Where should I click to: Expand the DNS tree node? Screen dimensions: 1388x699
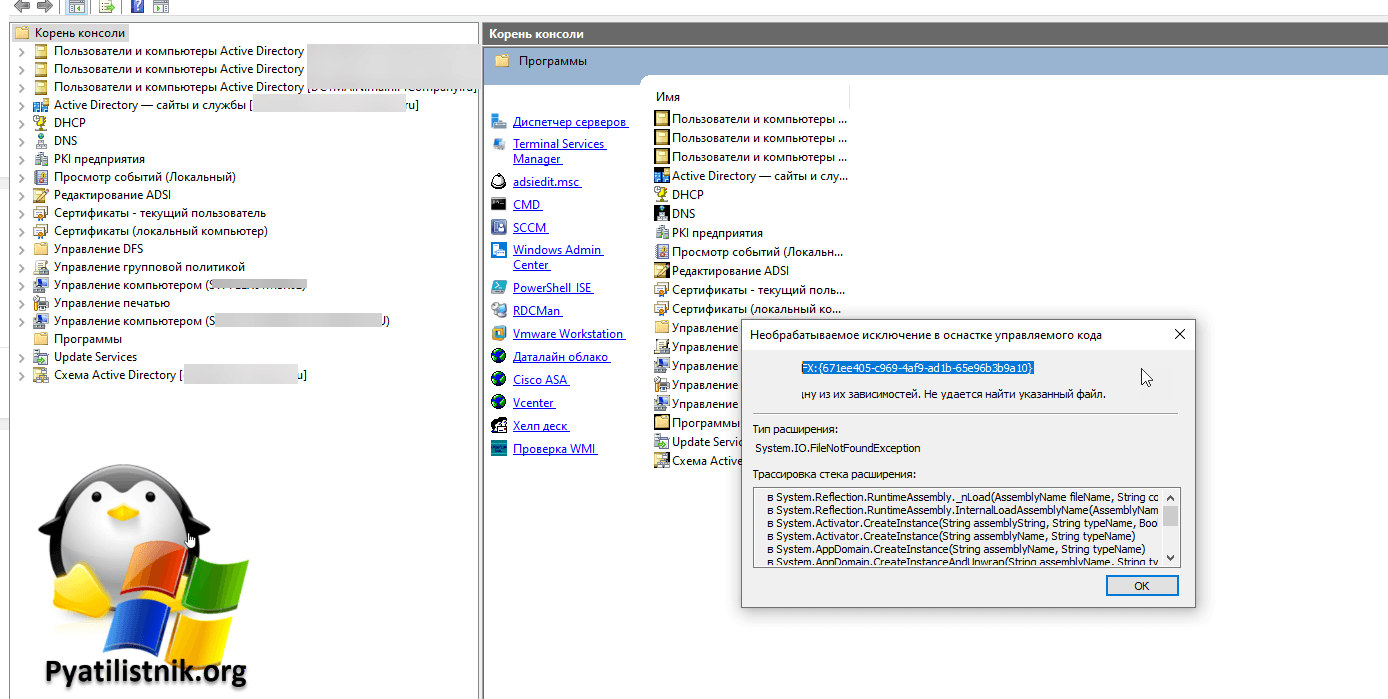(22, 141)
